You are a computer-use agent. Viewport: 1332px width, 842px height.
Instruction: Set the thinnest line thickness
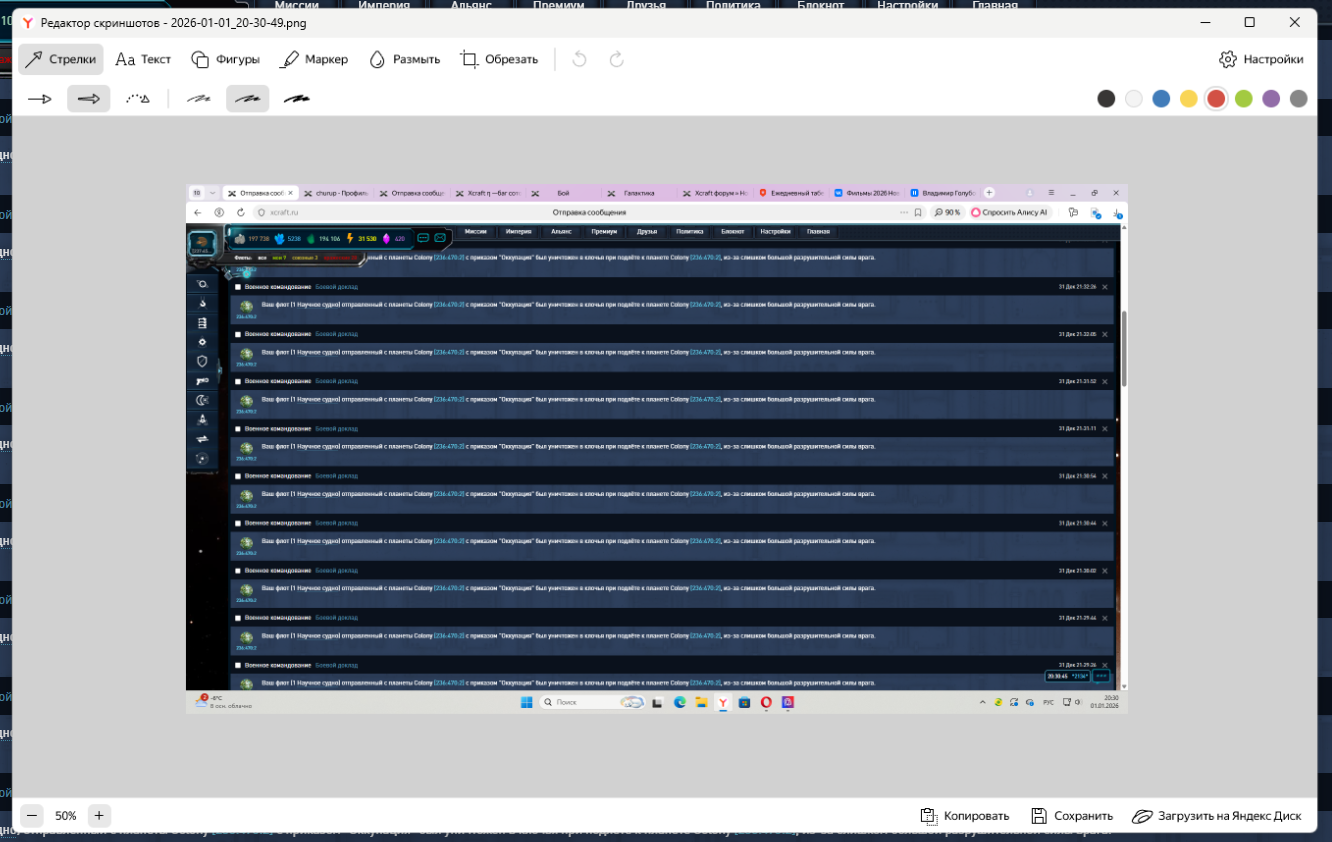198,98
